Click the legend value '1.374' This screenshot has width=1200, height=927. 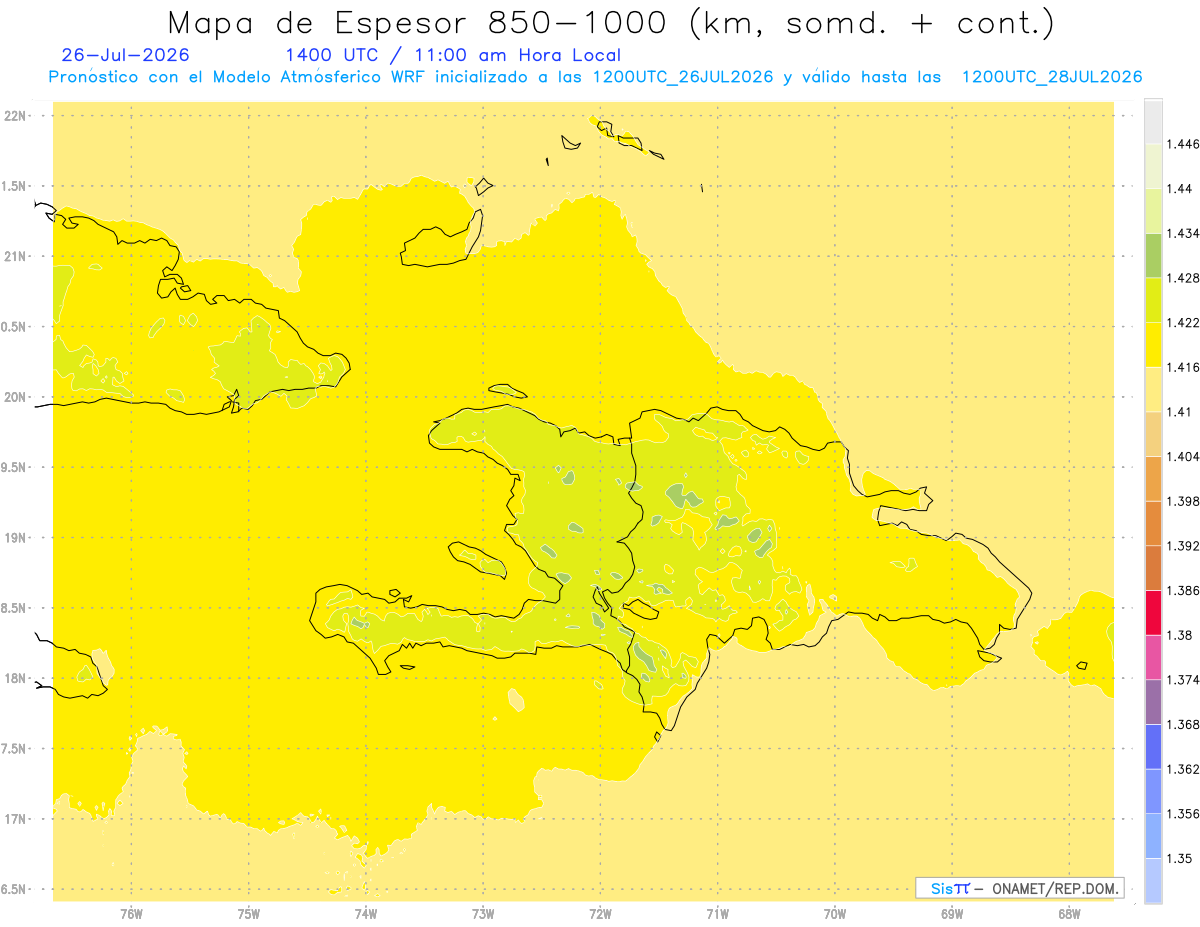[1185, 680]
